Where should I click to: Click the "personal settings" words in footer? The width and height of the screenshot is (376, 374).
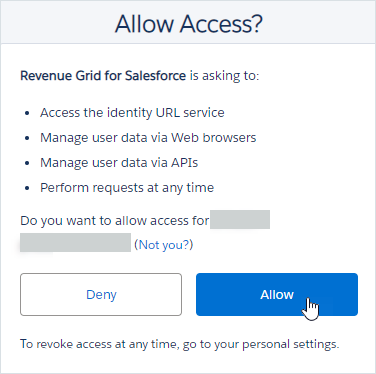pos(290,344)
